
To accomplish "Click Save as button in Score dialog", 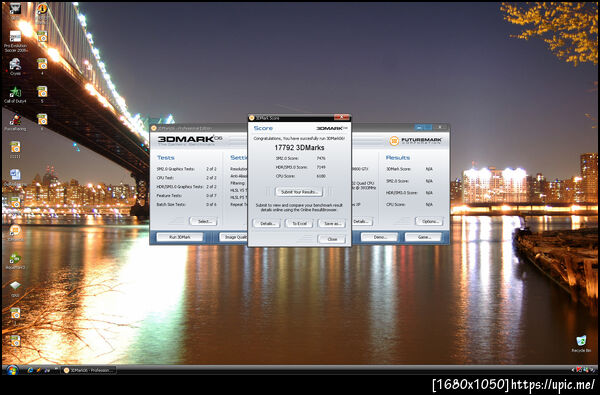I will click(x=332, y=224).
